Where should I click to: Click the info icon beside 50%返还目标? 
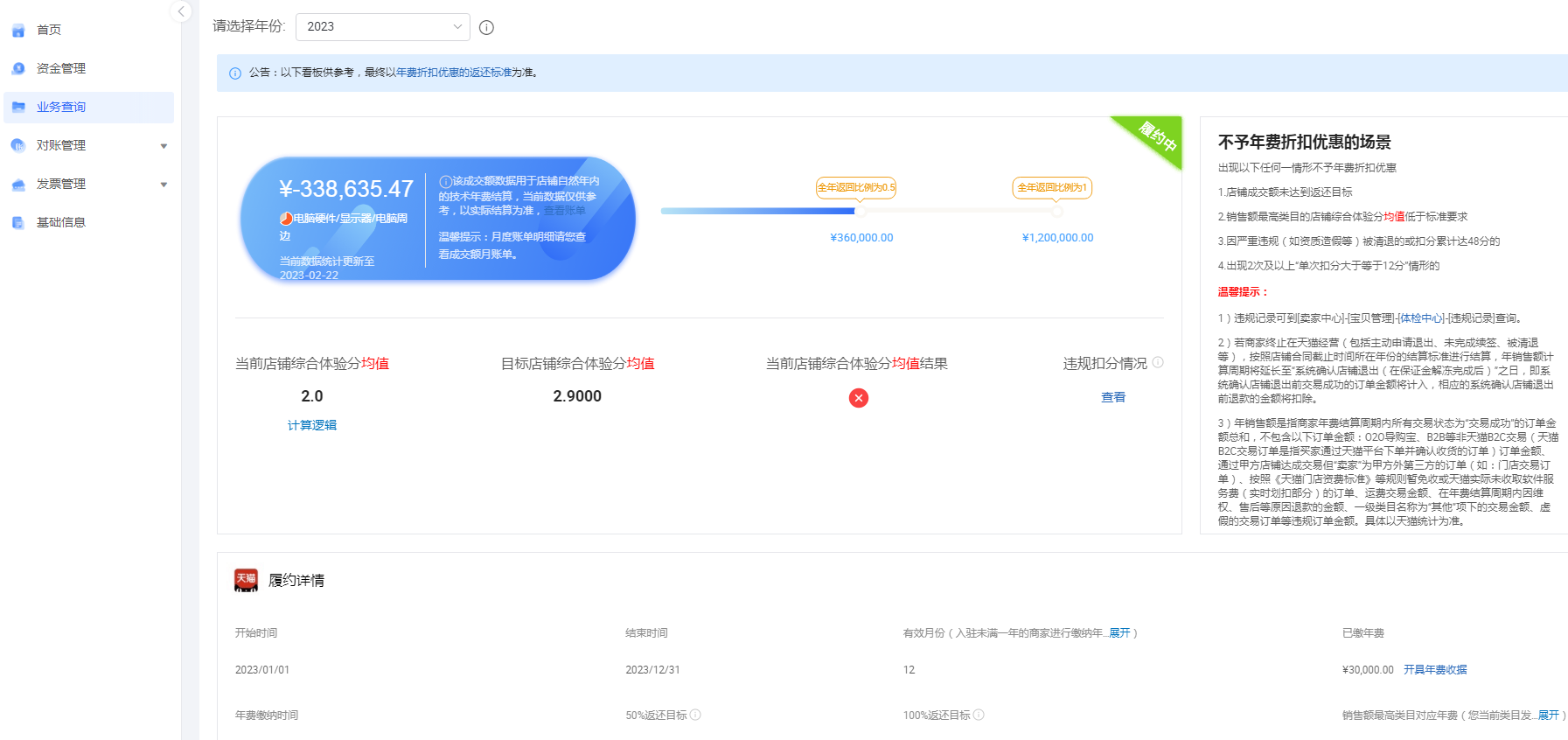[695, 715]
